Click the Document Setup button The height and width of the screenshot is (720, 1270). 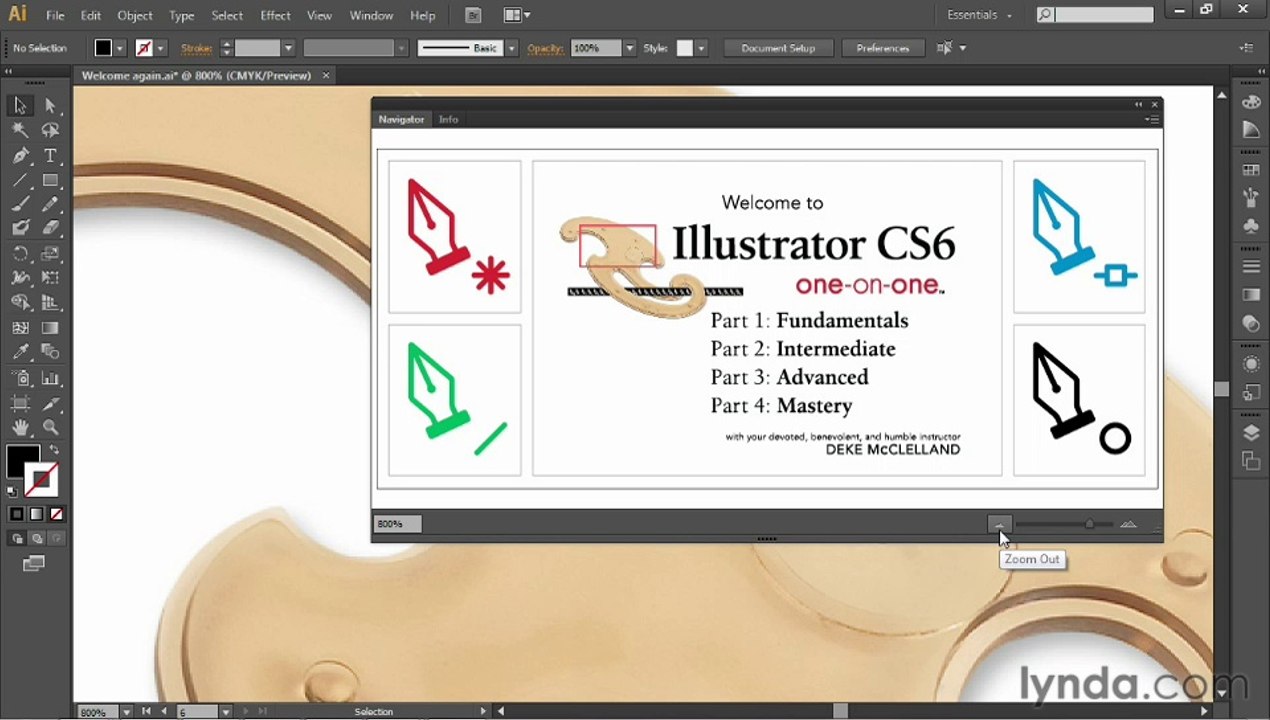pyautogui.click(x=778, y=48)
